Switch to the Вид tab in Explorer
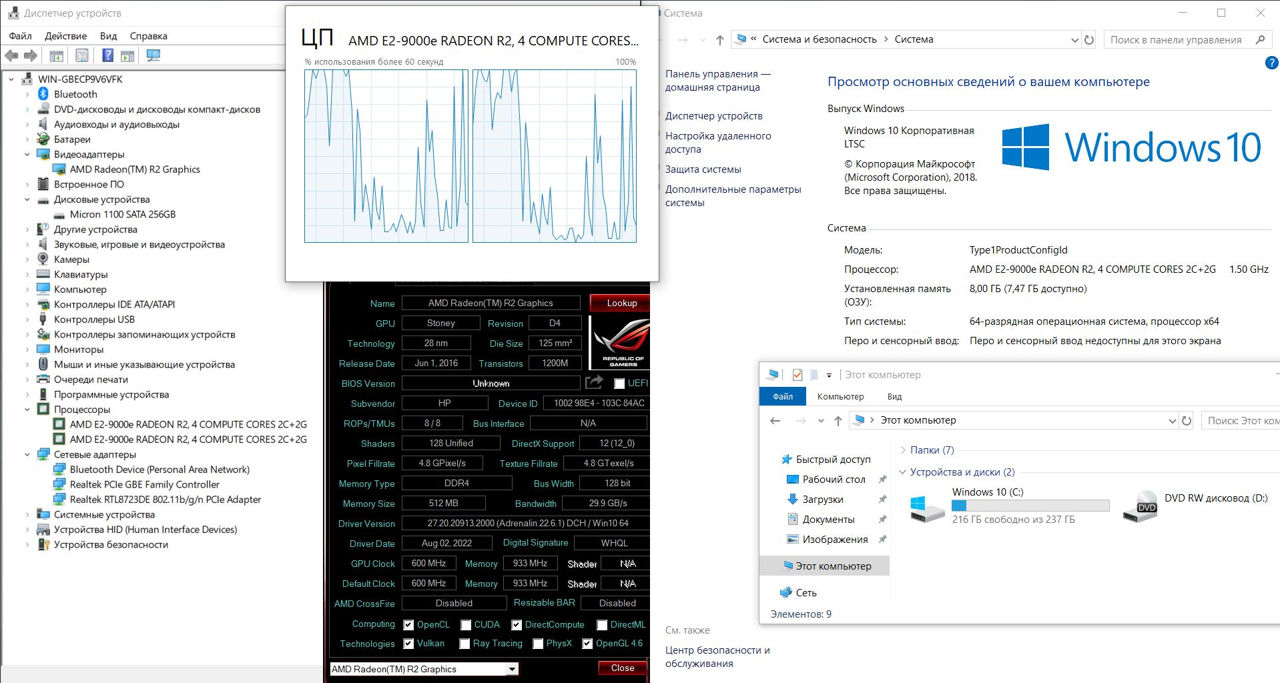This screenshot has height=683, width=1280. (x=894, y=397)
